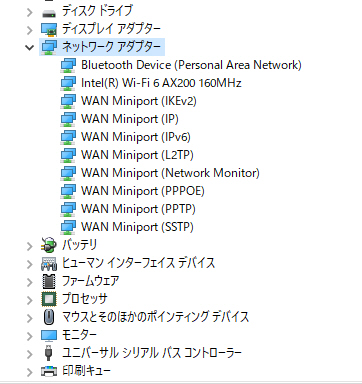The height and width of the screenshot is (384, 362).
Task: Select the プロセッサ label
Action: [x=85, y=299]
